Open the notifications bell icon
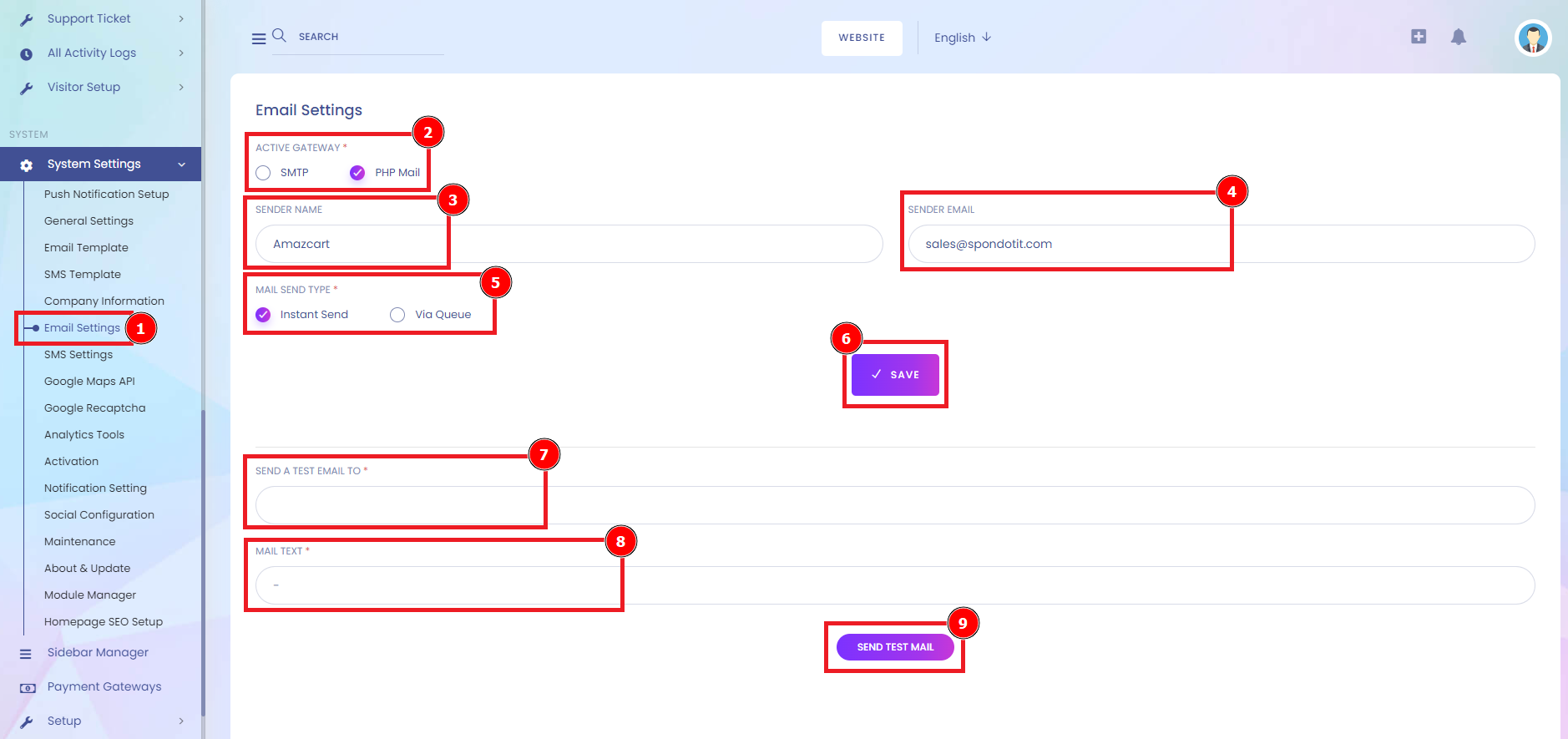The width and height of the screenshot is (1568, 739). (x=1459, y=37)
